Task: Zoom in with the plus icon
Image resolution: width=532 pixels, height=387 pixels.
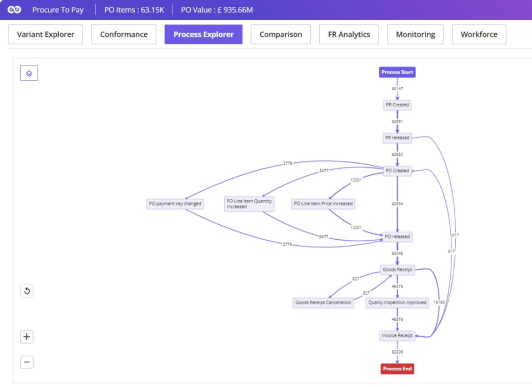Action: [27, 337]
